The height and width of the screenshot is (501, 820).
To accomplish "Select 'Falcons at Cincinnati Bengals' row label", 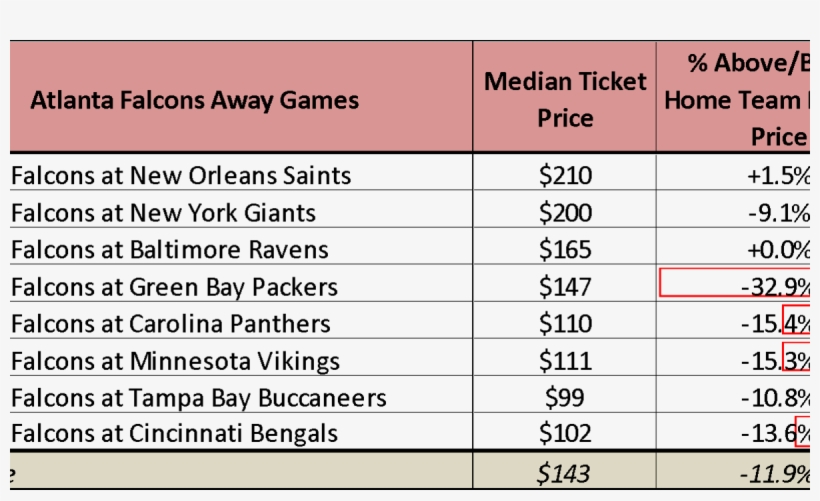I will [x=174, y=434].
